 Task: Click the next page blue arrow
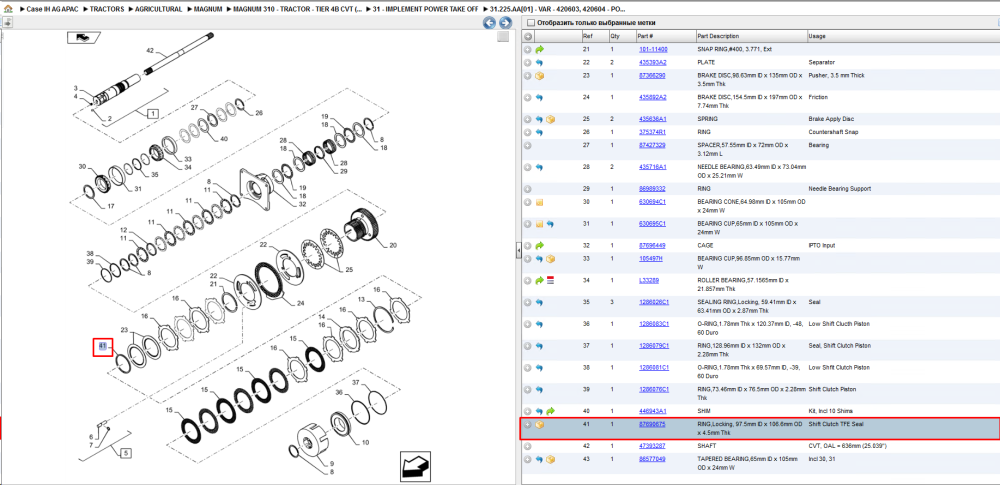click(504, 23)
